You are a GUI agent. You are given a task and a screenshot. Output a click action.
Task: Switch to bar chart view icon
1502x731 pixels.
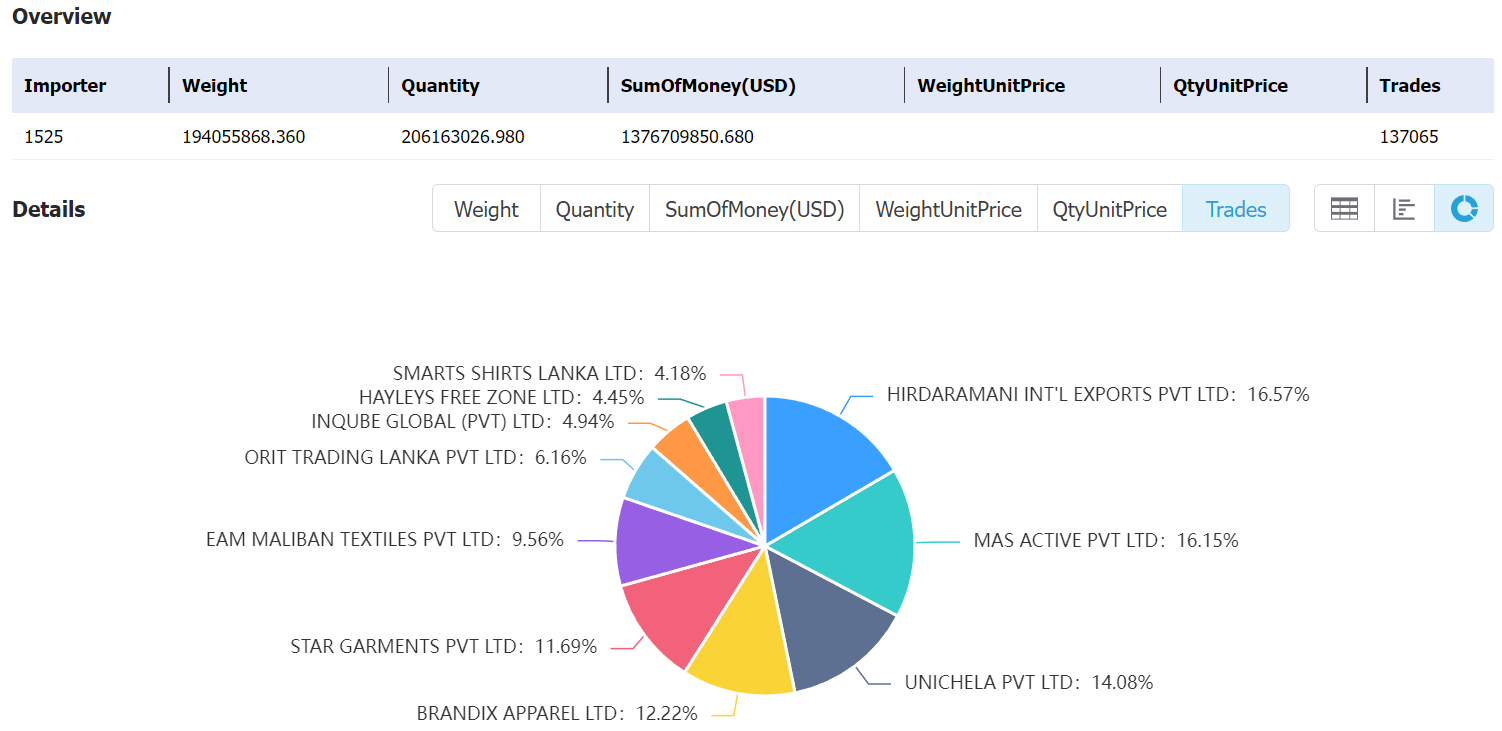coord(1404,209)
